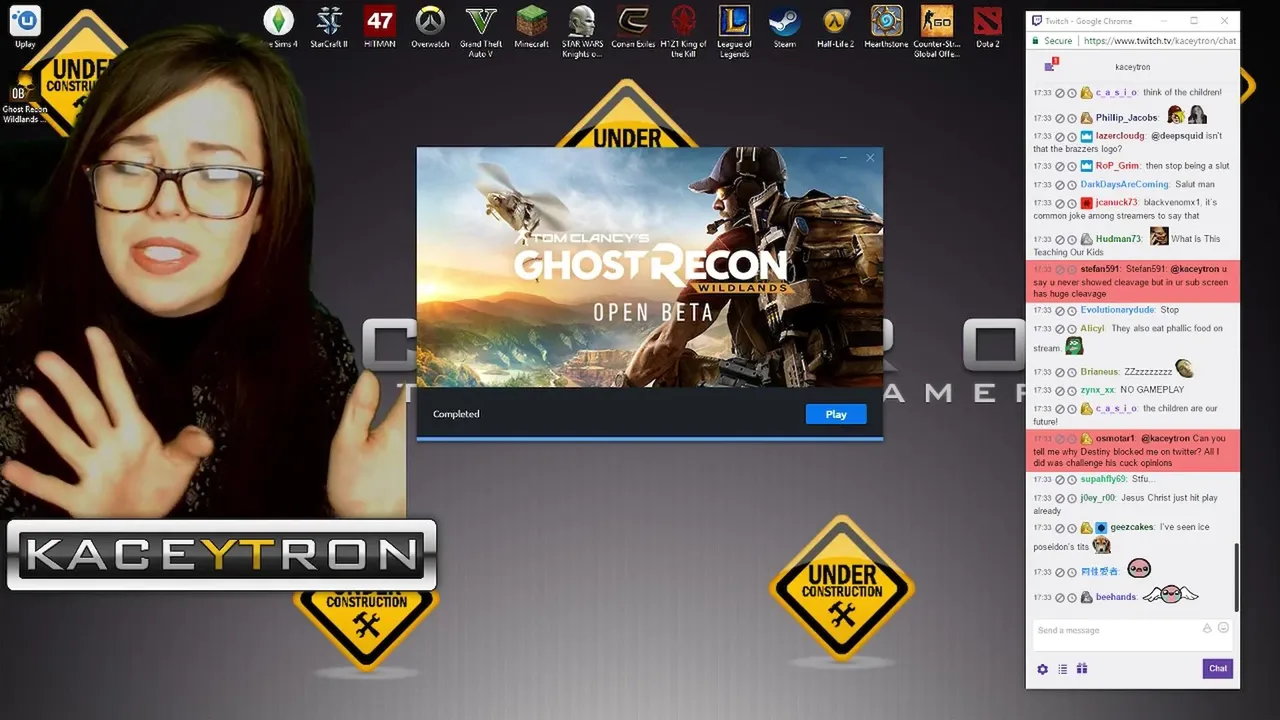1280x720 pixels.
Task: Open the Grand Theft Auto V shortcut
Action: 481,31
